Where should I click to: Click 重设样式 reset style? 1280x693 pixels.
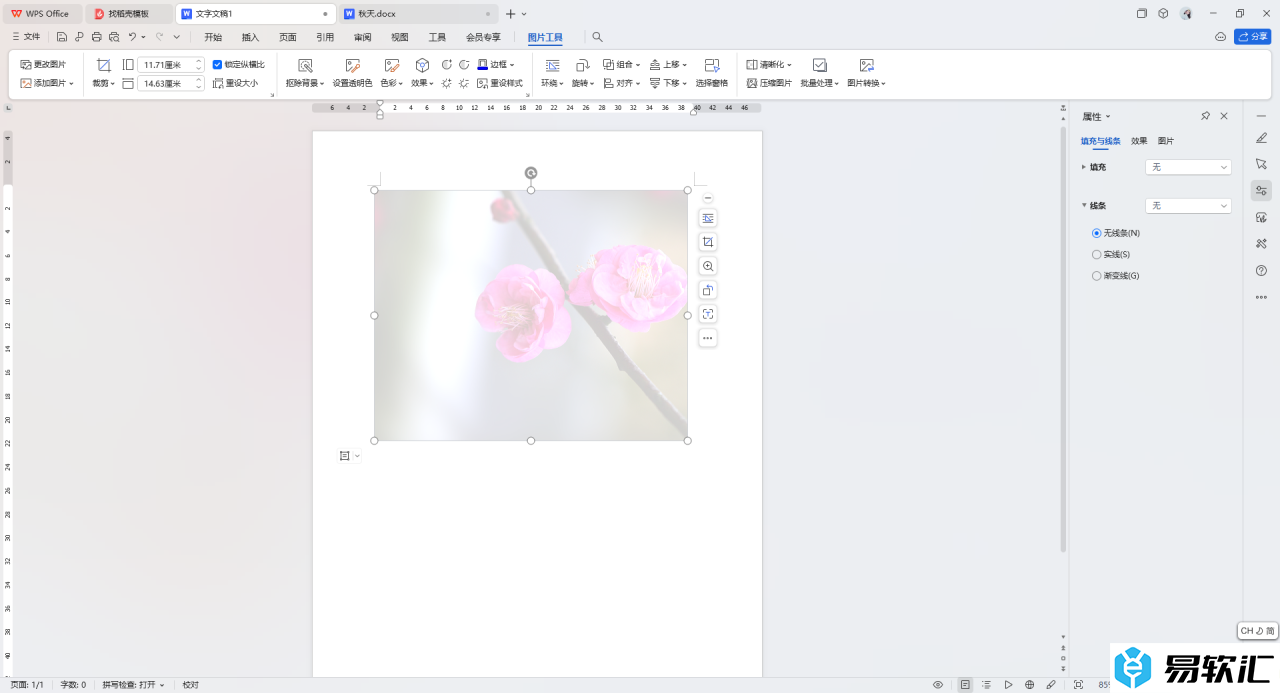pos(500,83)
